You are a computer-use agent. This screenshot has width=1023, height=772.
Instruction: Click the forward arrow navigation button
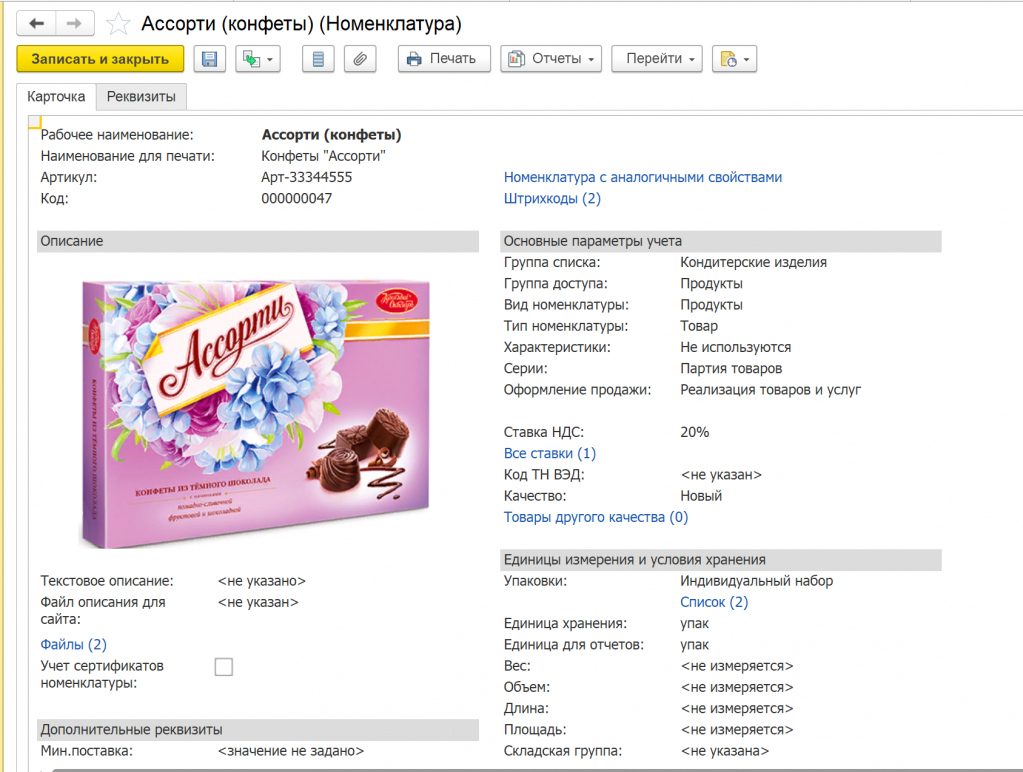[75, 23]
